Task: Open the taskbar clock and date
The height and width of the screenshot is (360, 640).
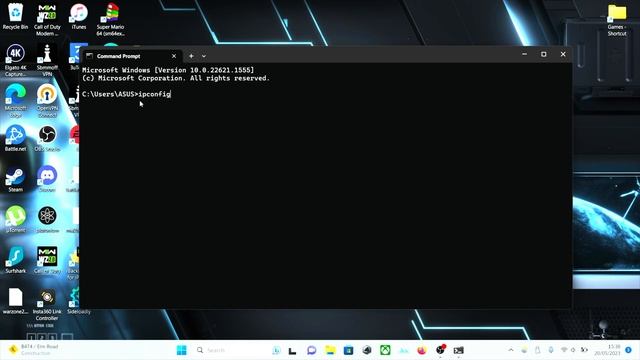Action: (x=607, y=350)
